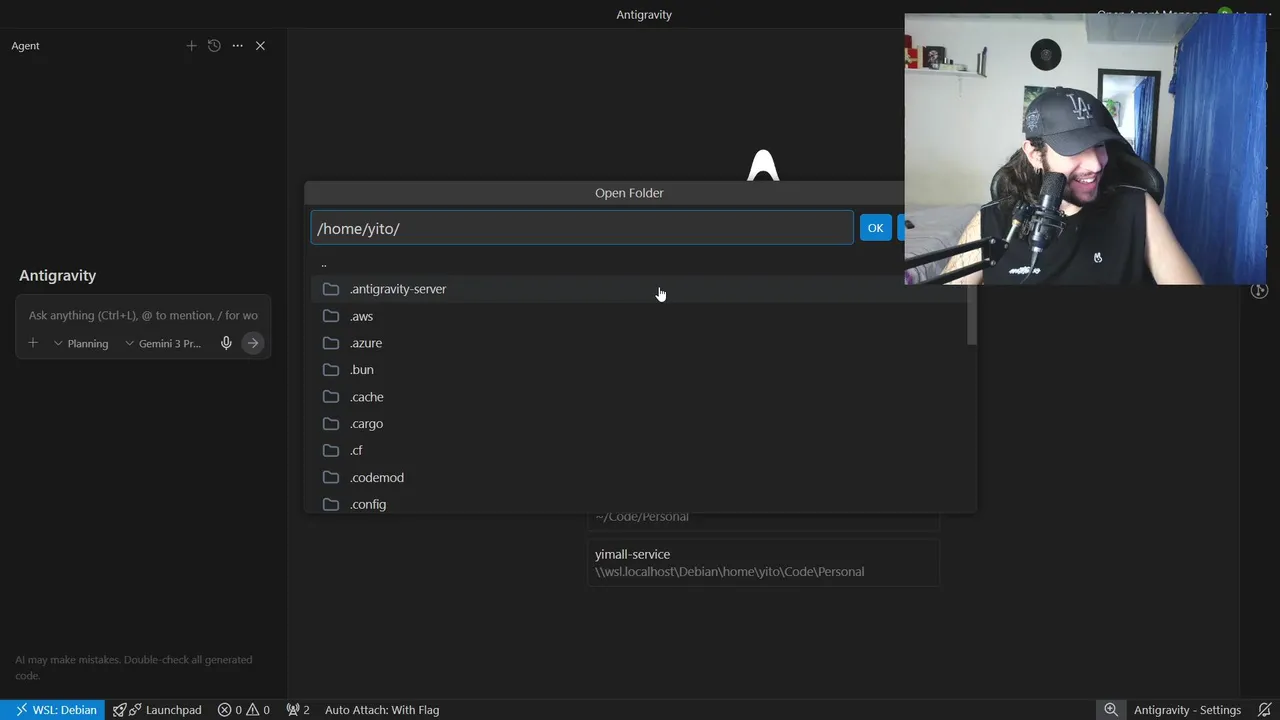1280x720 pixels.
Task: Select the .codemod folder
Action: click(640, 478)
